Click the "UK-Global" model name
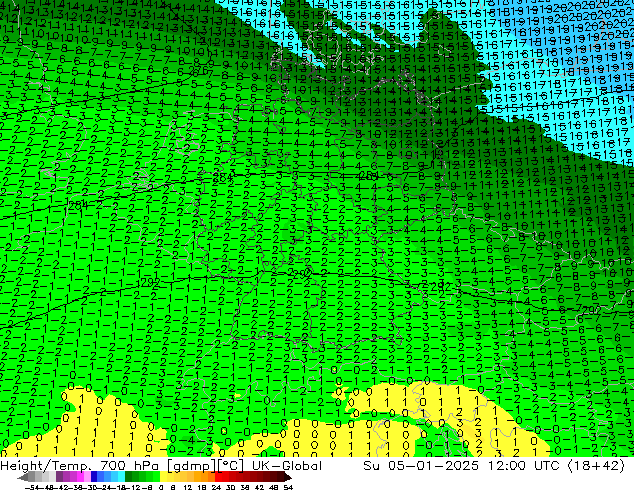Viewport: 634px width, 490px height. [x=287, y=466]
